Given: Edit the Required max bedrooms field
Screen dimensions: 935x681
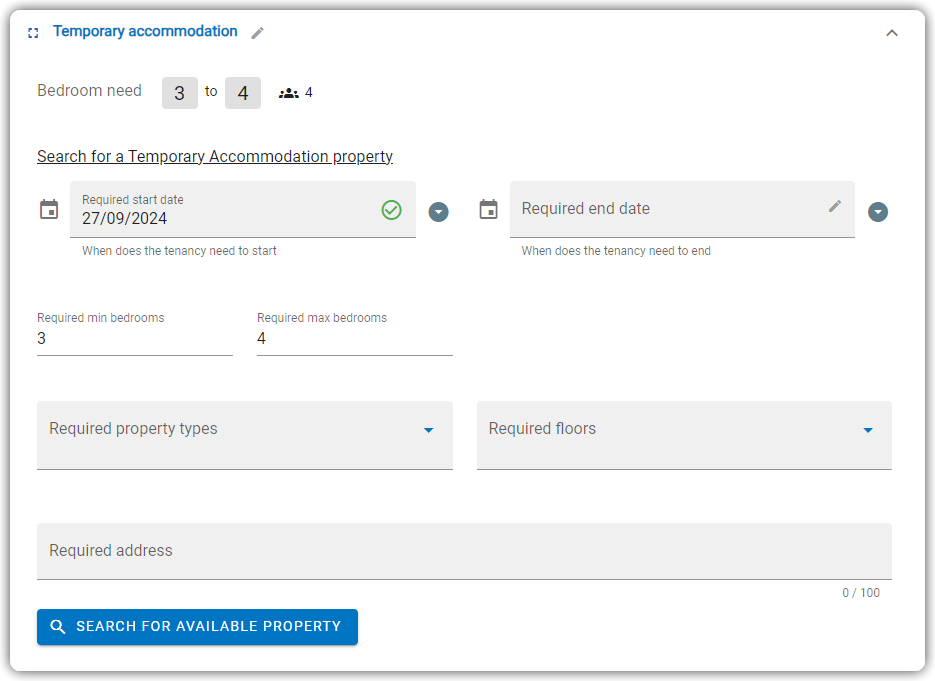Looking at the screenshot, I should 355,339.
